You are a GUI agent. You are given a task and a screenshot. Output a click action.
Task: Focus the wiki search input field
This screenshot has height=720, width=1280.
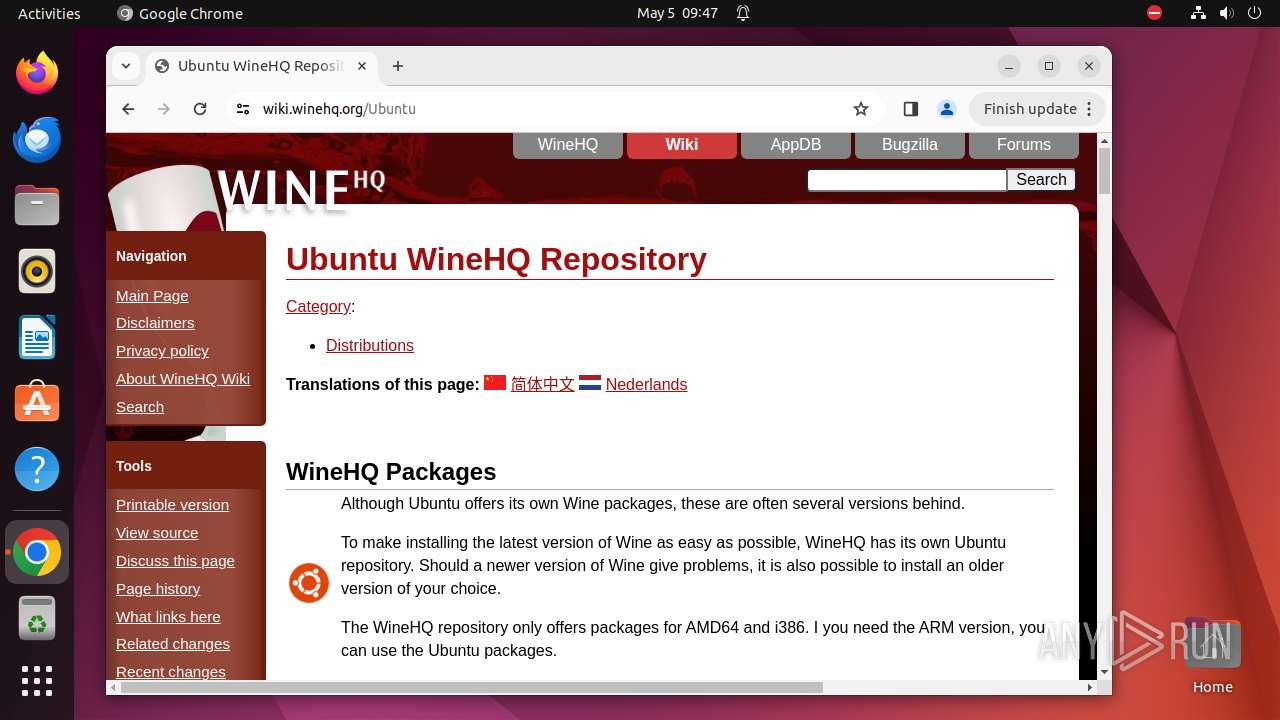906,180
